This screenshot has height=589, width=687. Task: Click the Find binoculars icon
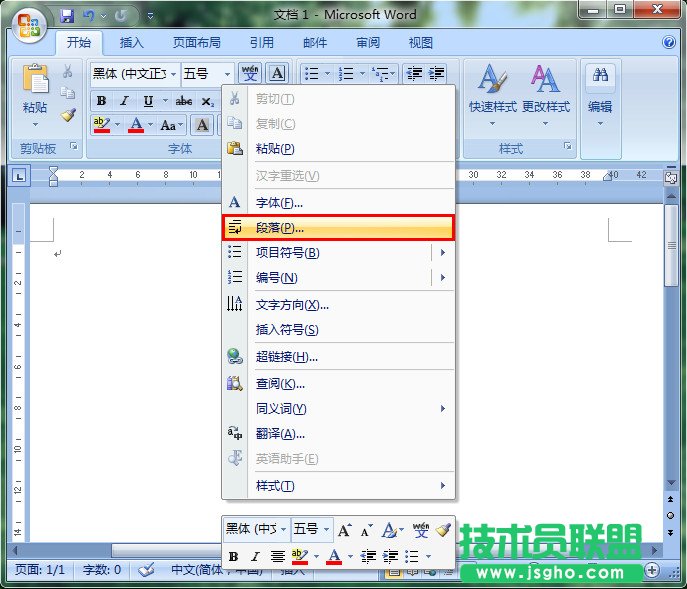pyautogui.click(x=600, y=75)
